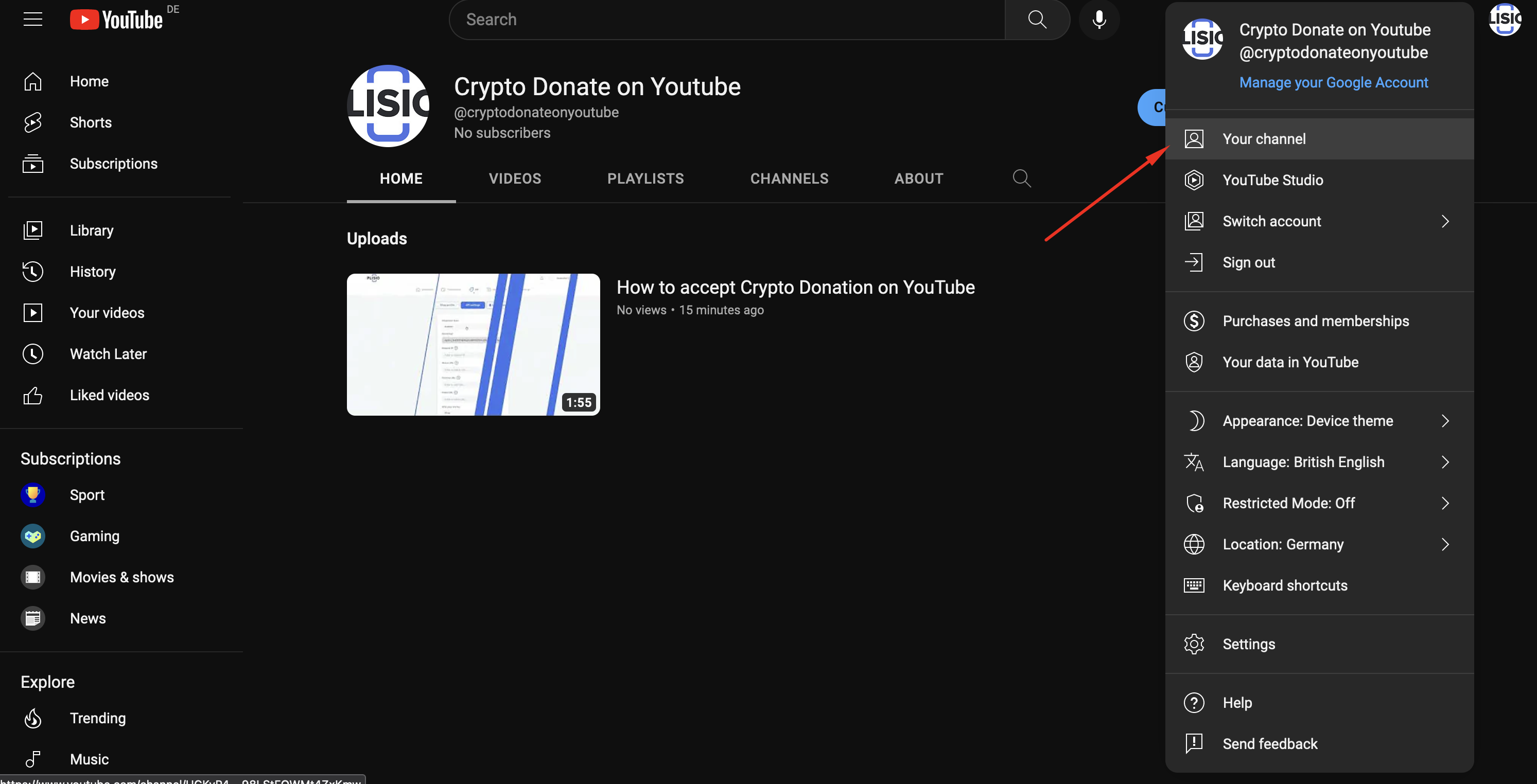Expand the Location: Germany chevron
The width and height of the screenshot is (1537, 784).
pos(1445,544)
